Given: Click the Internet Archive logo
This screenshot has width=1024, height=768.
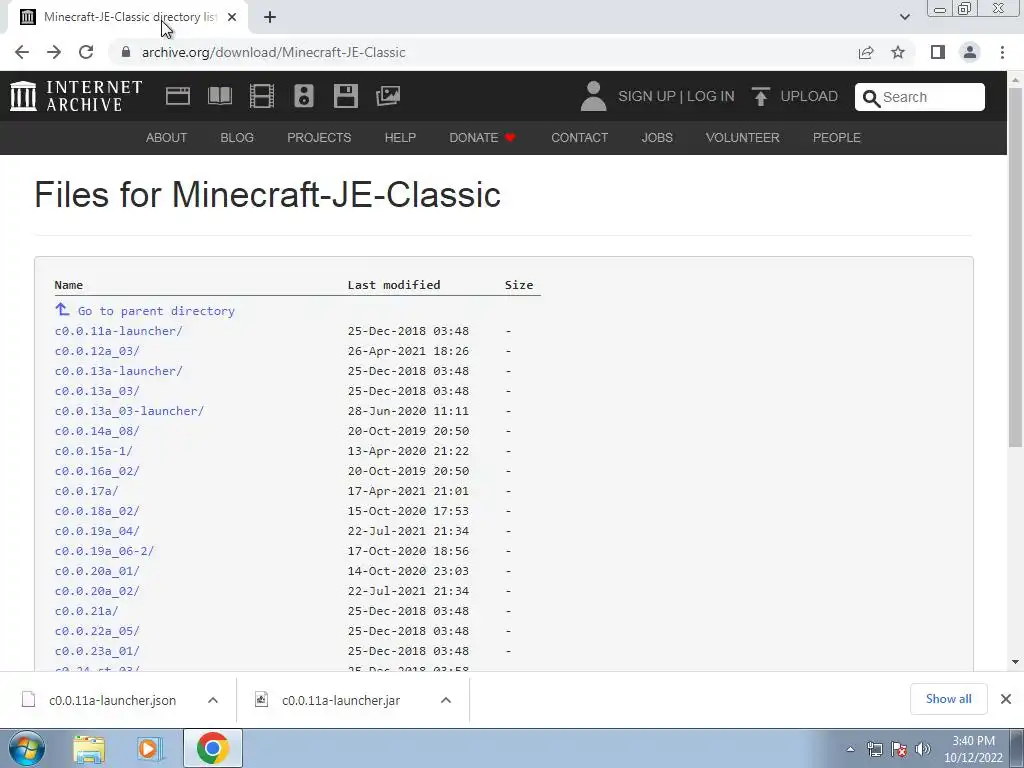Looking at the screenshot, I should point(76,96).
